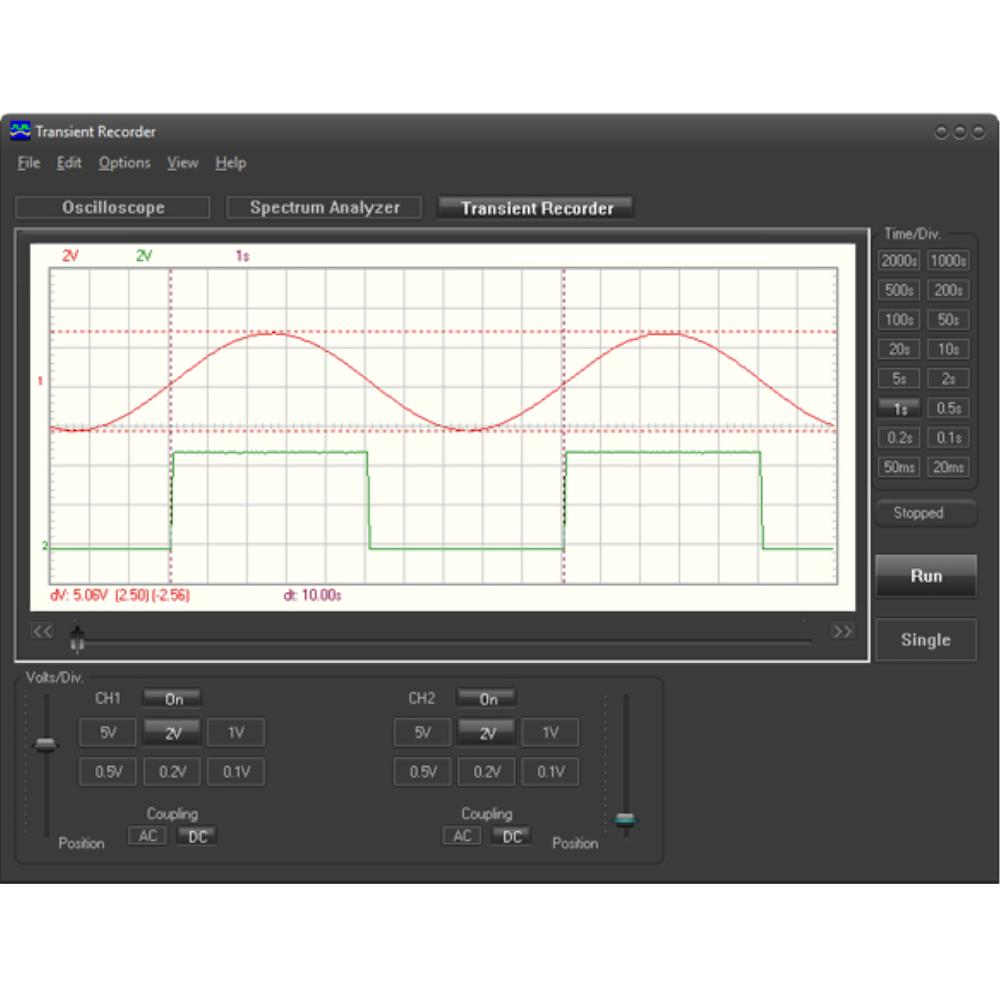
Task: Set CH1 Volts/Div to 0.5V
Action: click(108, 772)
